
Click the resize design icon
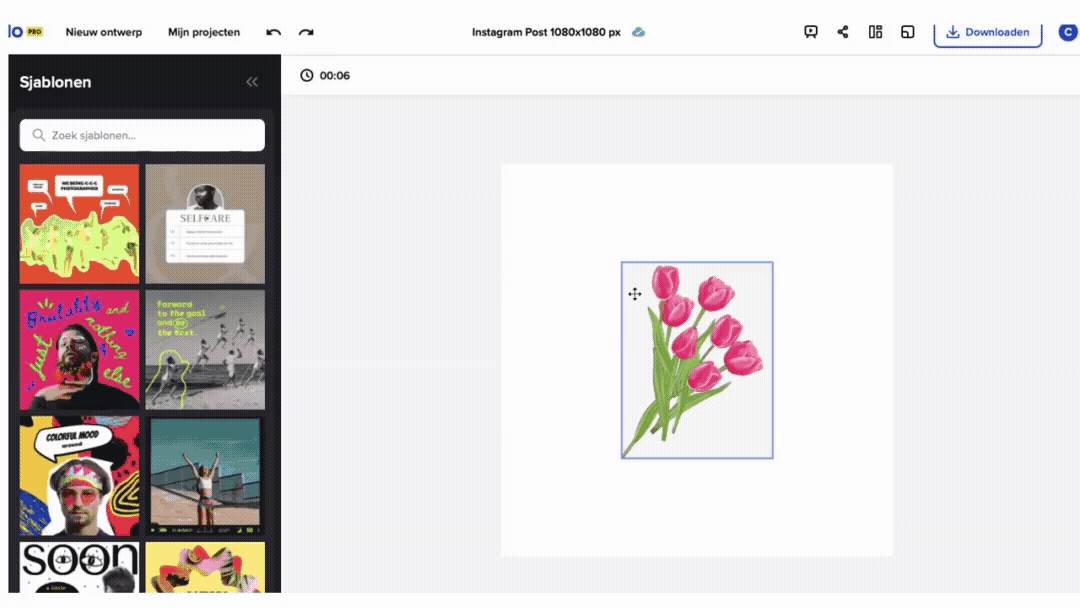point(908,32)
